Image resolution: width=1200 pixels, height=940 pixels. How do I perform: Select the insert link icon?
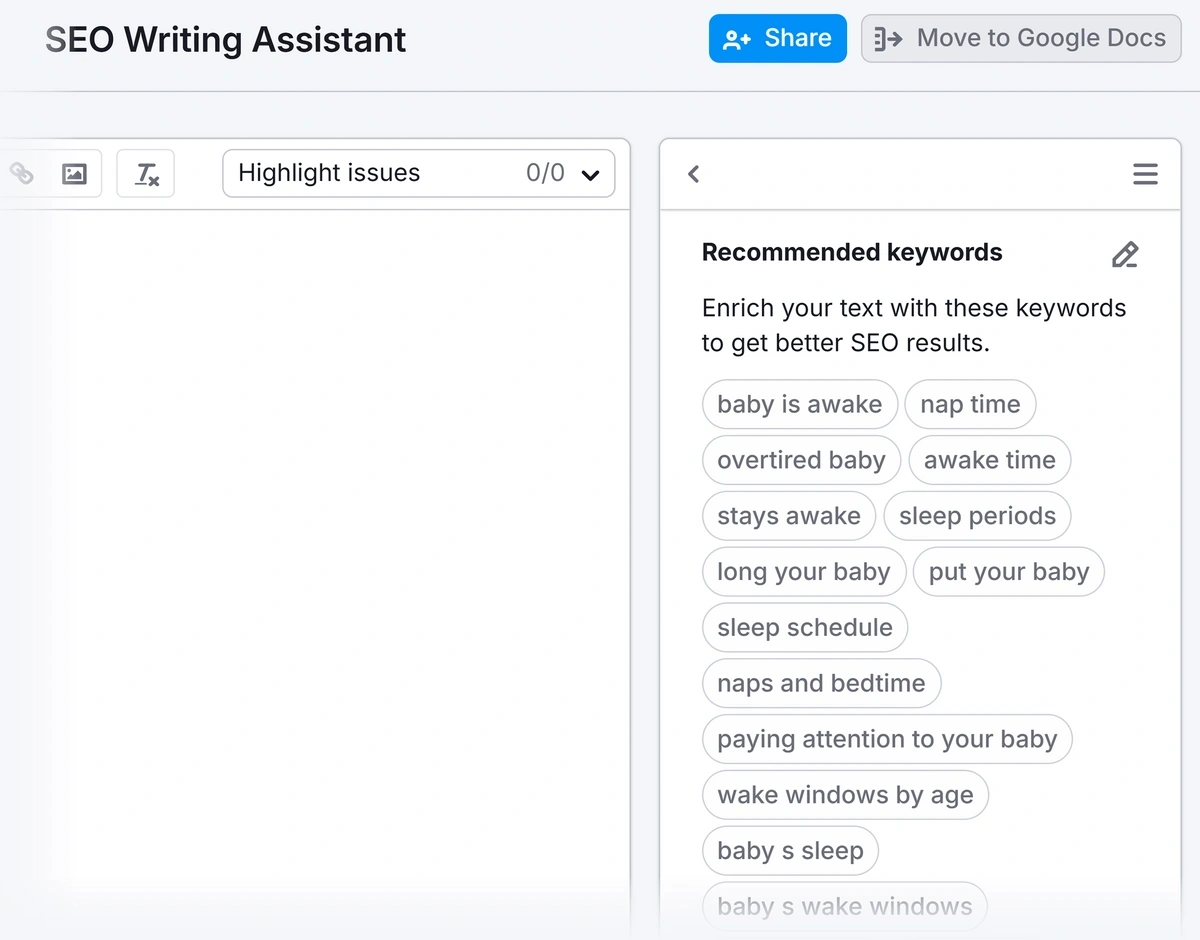[22, 172]
